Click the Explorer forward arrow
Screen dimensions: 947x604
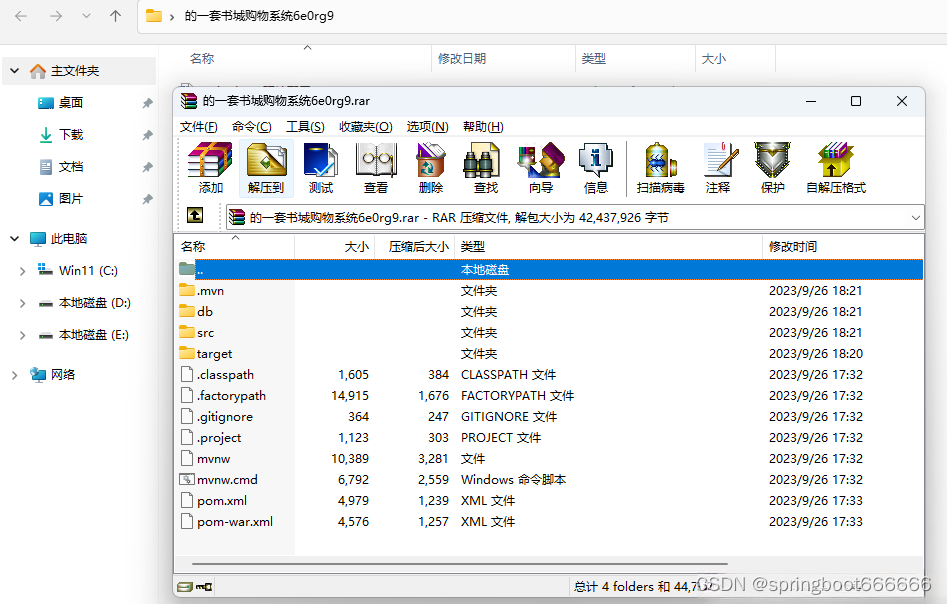coord(56,16)
